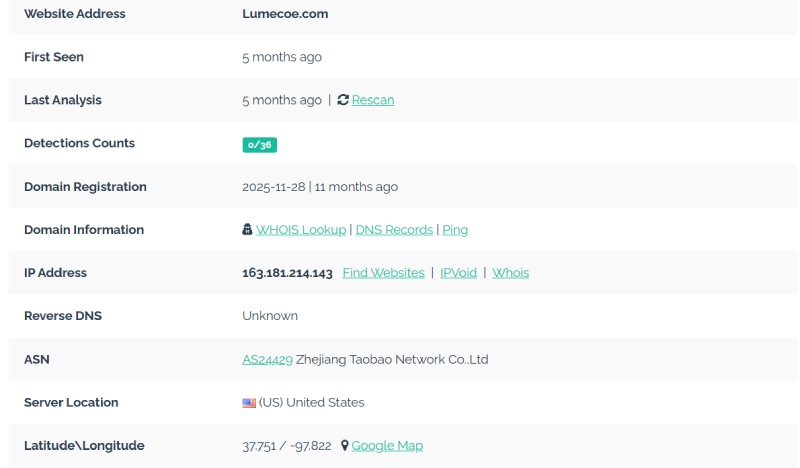Click the WHOIS Lookup spy icon

point(247,229)
